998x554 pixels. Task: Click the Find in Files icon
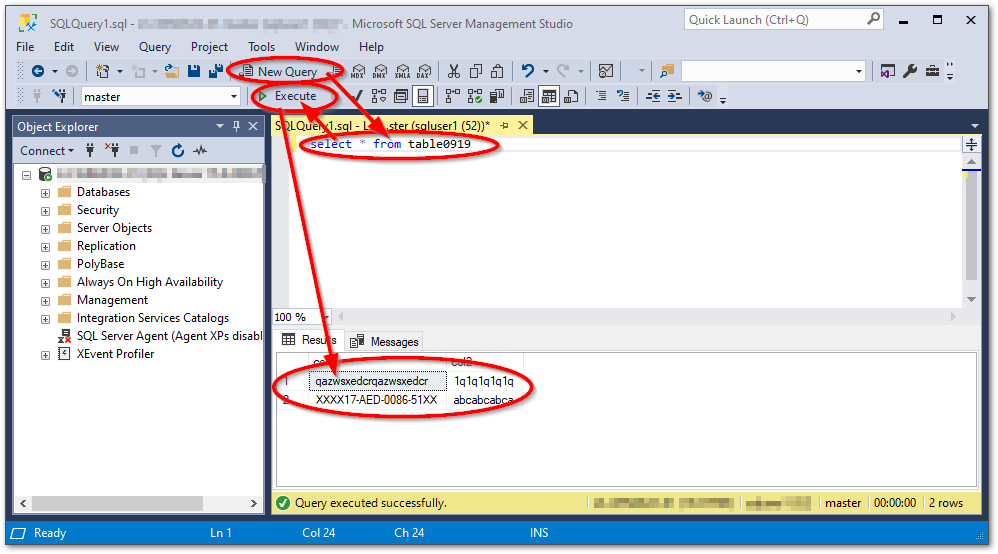pos(666,71)
